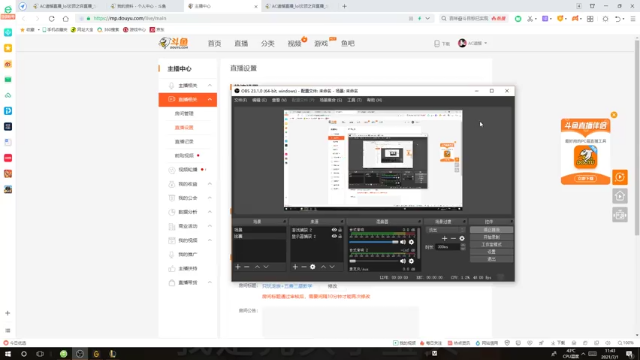Switch to OBS from the Windows taskbar

coord(80,354)
